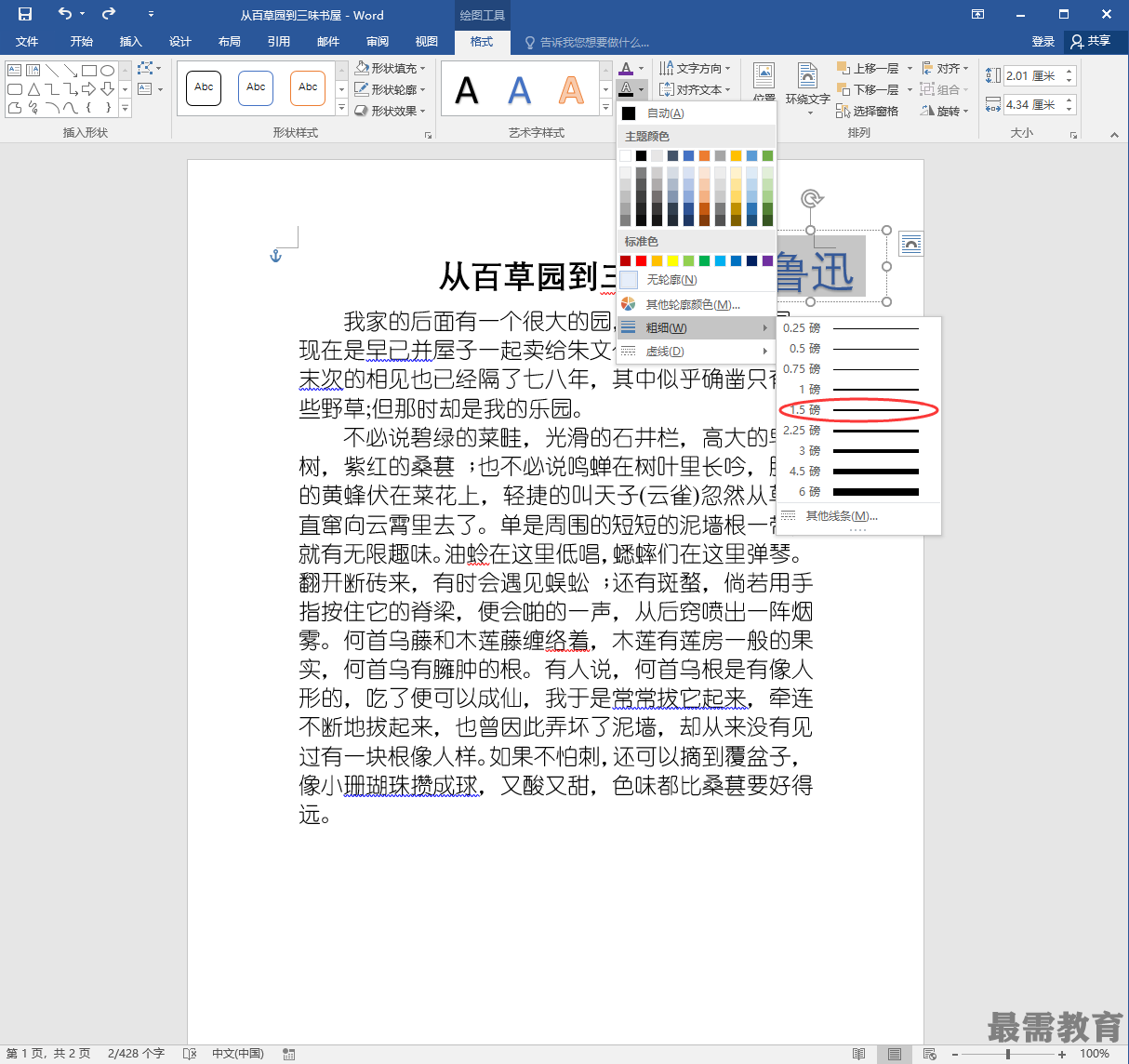Open the Text Direction (文字方向) dropdown
The image size is (1129, 1064).
(695, 68)
